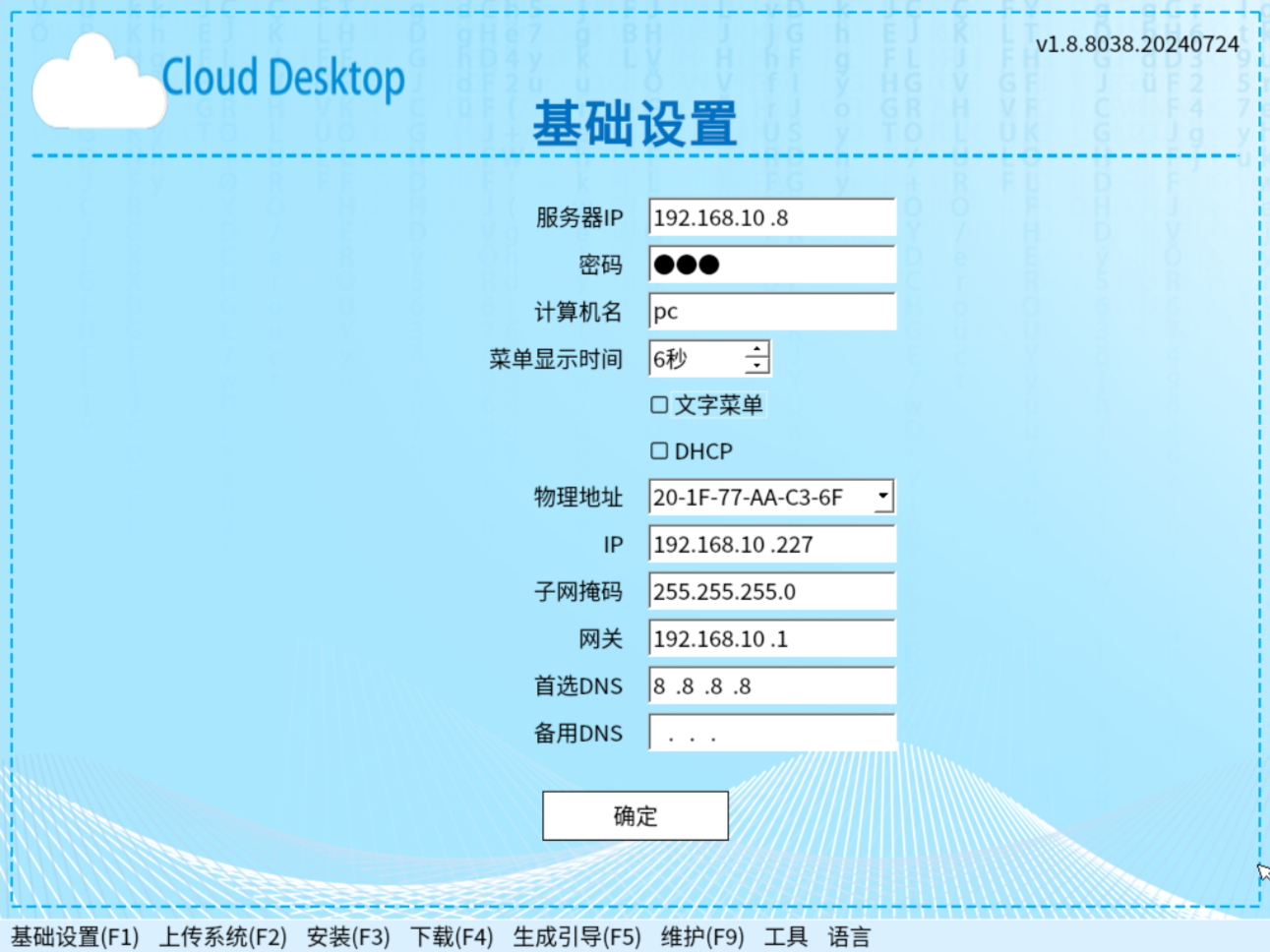Click the 物理地址 label
The image size is (1270, 952).
(578, 497)
